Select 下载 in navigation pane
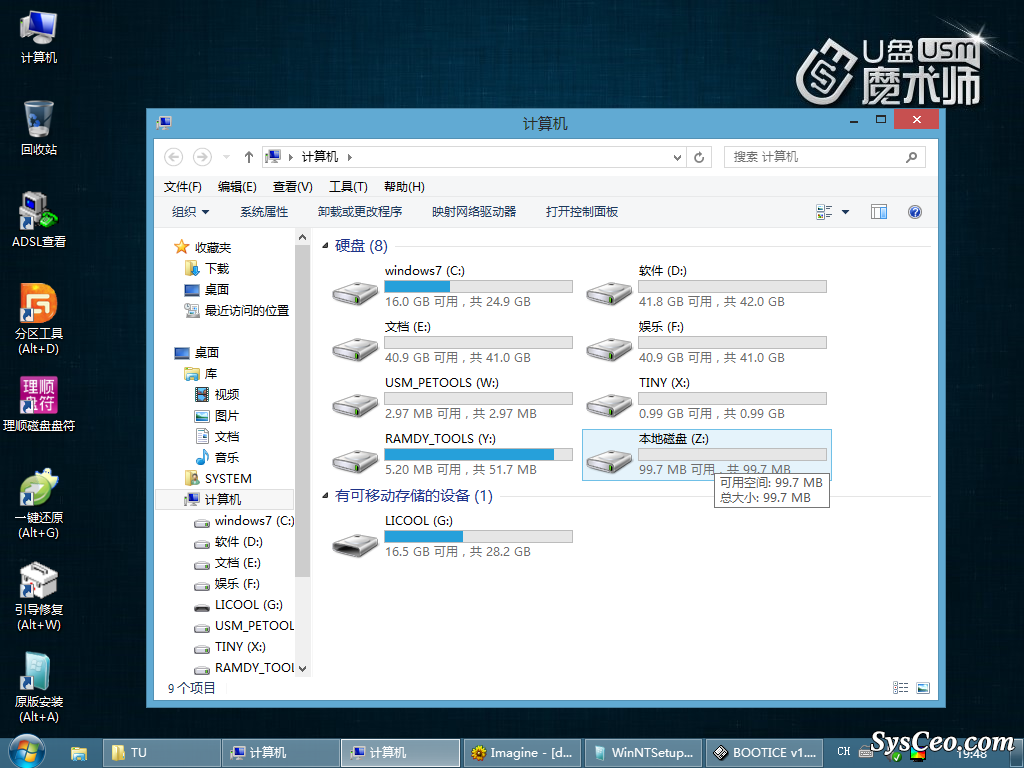Viewport: 1024px width, 768px height. [206, 268]
